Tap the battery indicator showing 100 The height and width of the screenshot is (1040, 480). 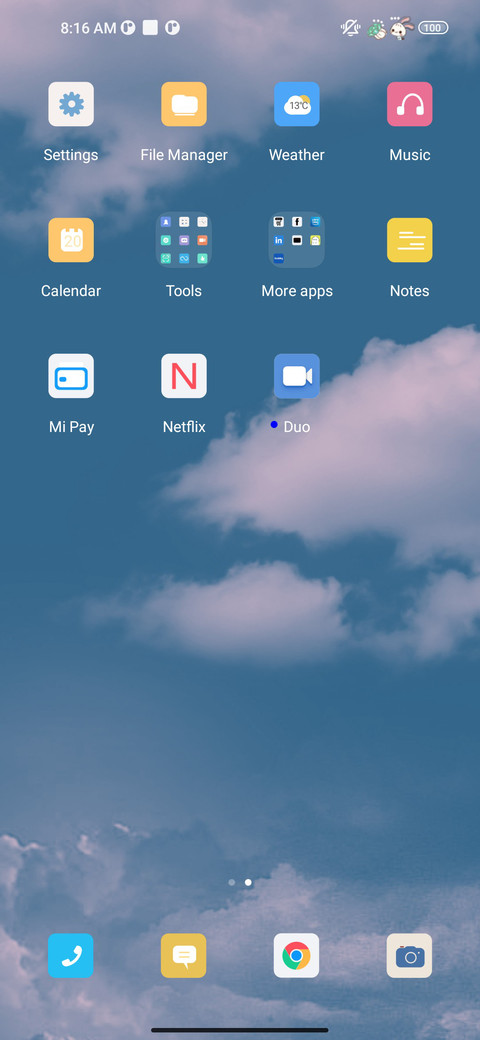(x=433, y=28)
